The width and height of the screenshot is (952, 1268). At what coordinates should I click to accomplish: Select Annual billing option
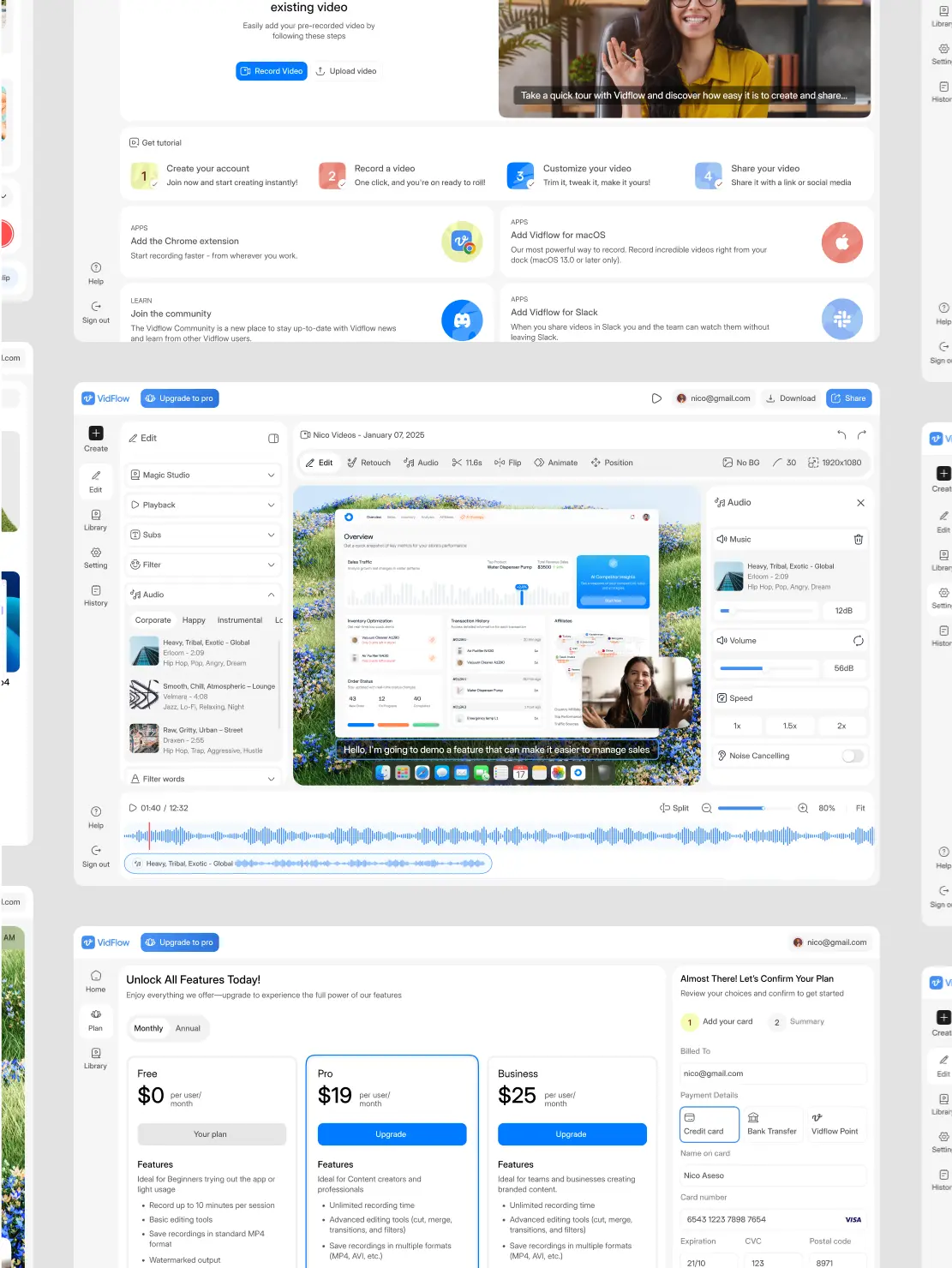(188, 1028)
